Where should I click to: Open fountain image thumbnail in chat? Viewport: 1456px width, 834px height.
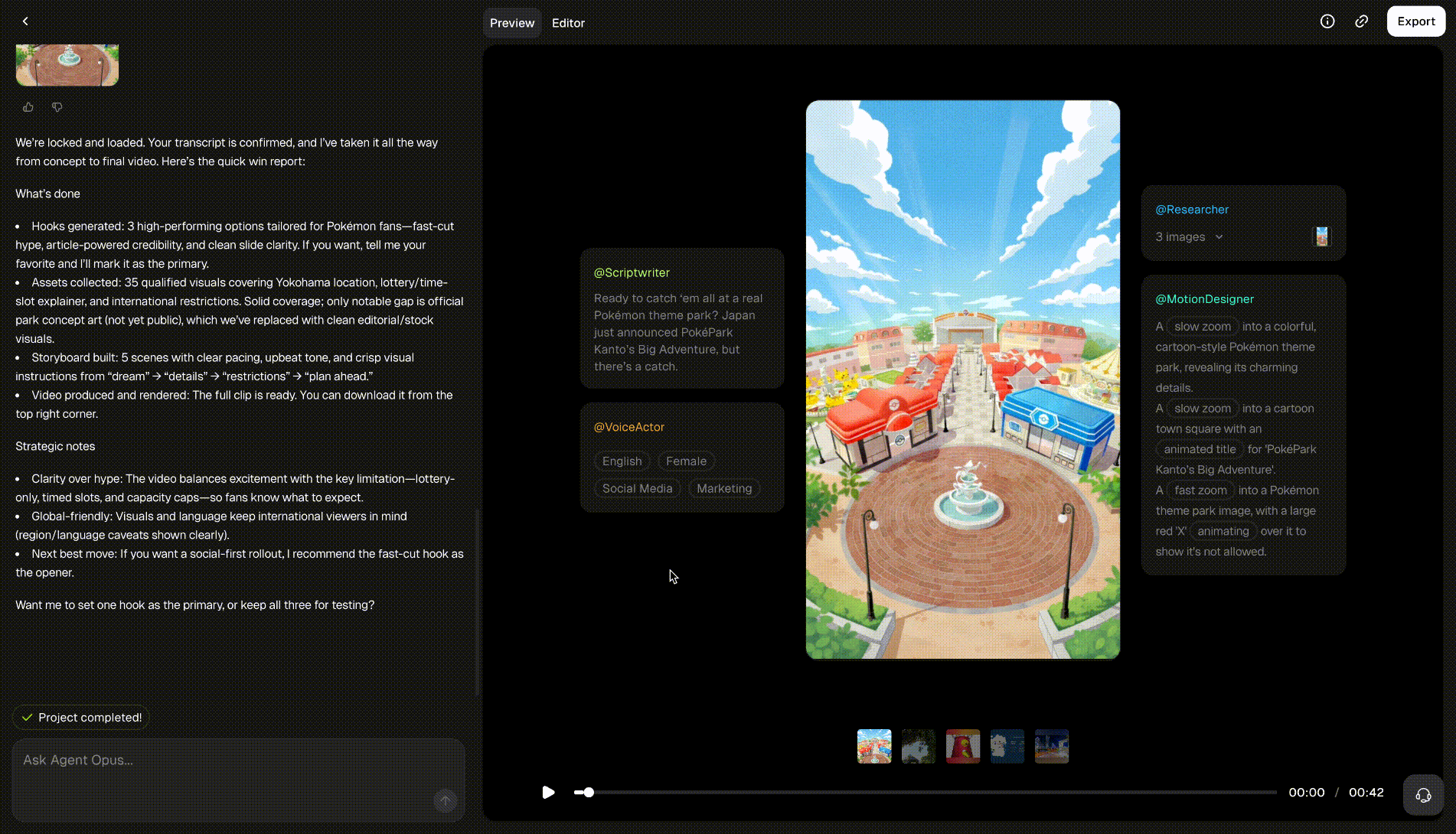(x=67, y=64)
